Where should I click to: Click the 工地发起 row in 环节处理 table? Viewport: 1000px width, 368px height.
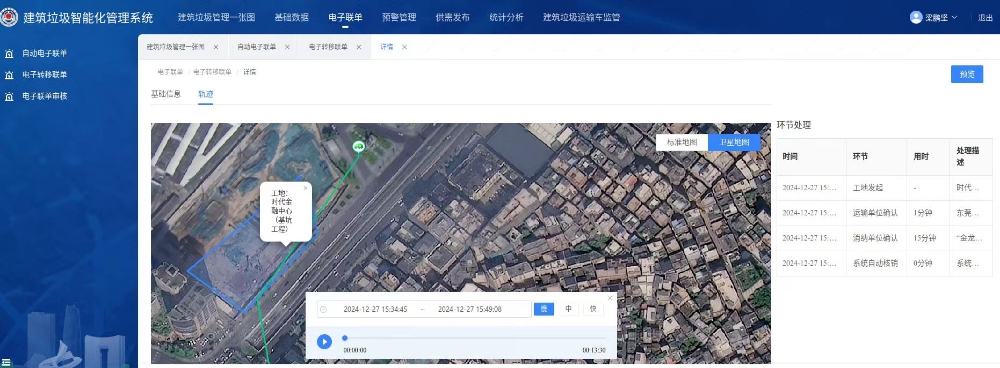pyautogui.click(x=884, y=188)
